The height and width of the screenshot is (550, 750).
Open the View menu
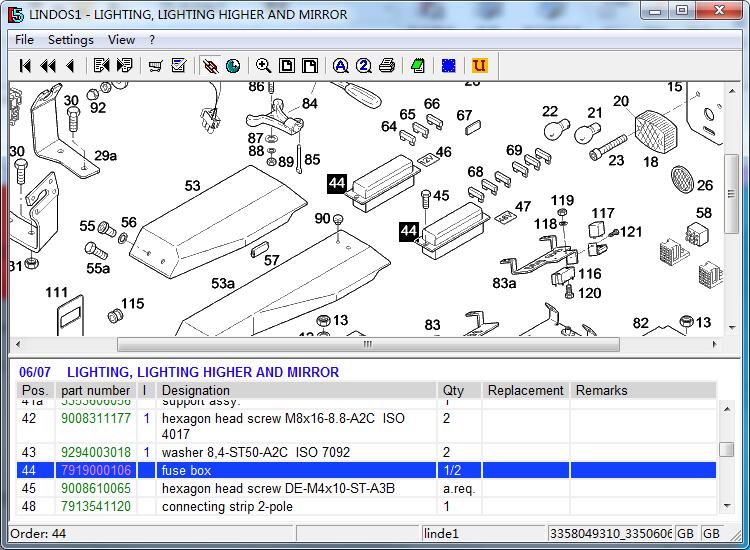(x=121, y=40)
